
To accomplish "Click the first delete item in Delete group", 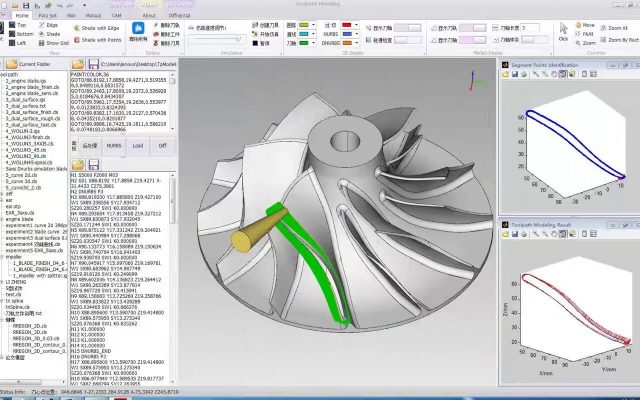I will coord(167,25).
